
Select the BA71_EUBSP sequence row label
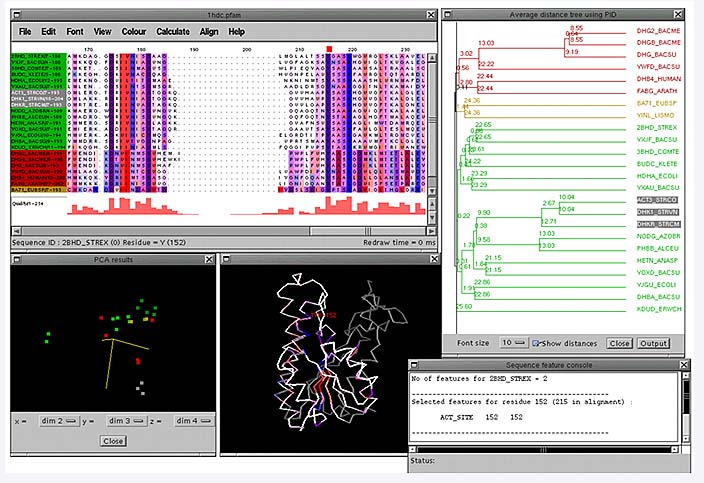click(x=38, y=188)
